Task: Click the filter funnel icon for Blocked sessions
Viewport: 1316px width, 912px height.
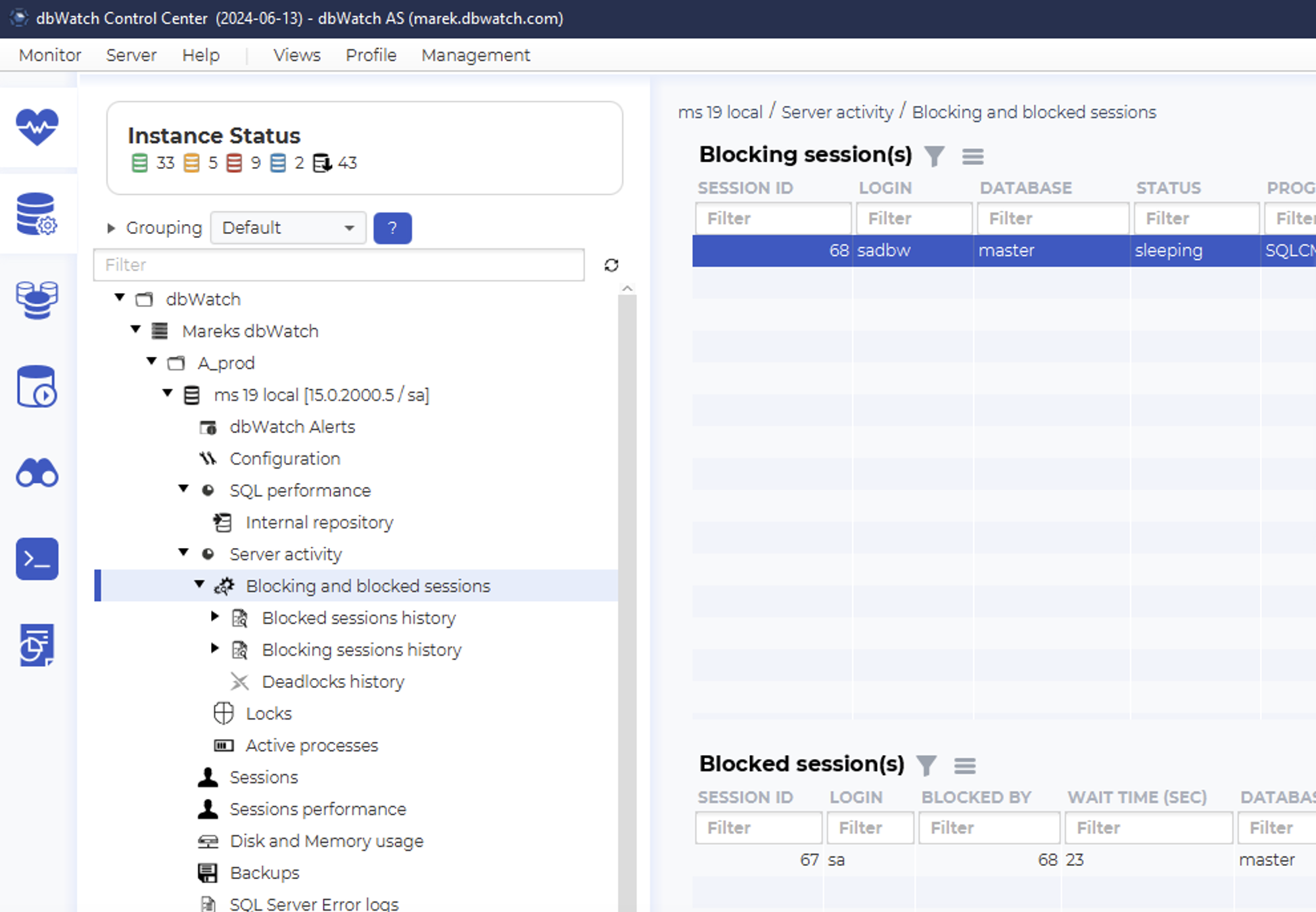Action: (x=927, y=765)
